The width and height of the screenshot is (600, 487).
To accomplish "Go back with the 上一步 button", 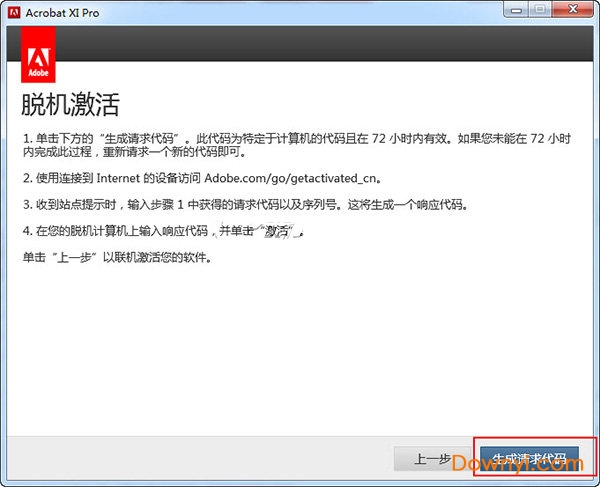I will 432,460.
